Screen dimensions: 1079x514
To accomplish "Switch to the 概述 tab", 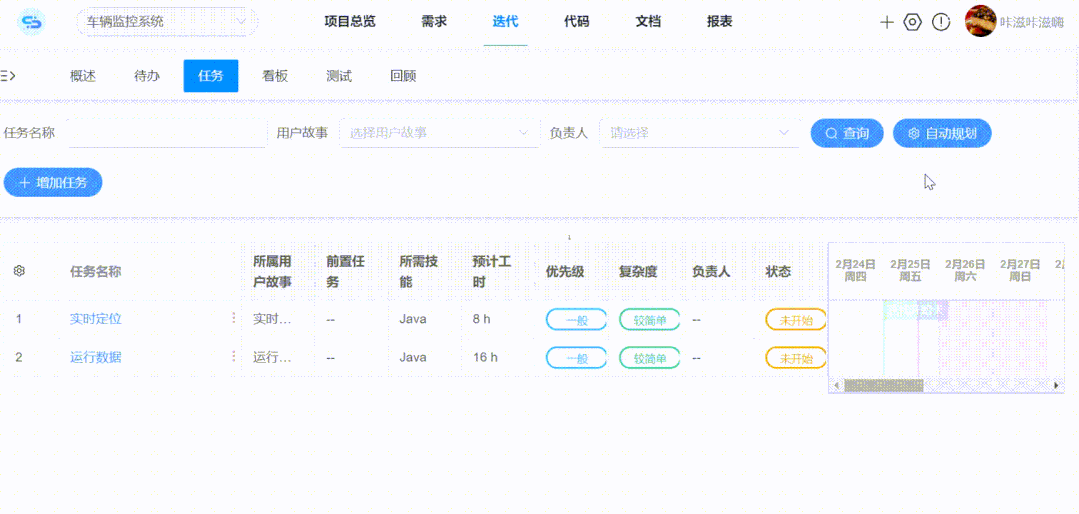I will point(83,76).
